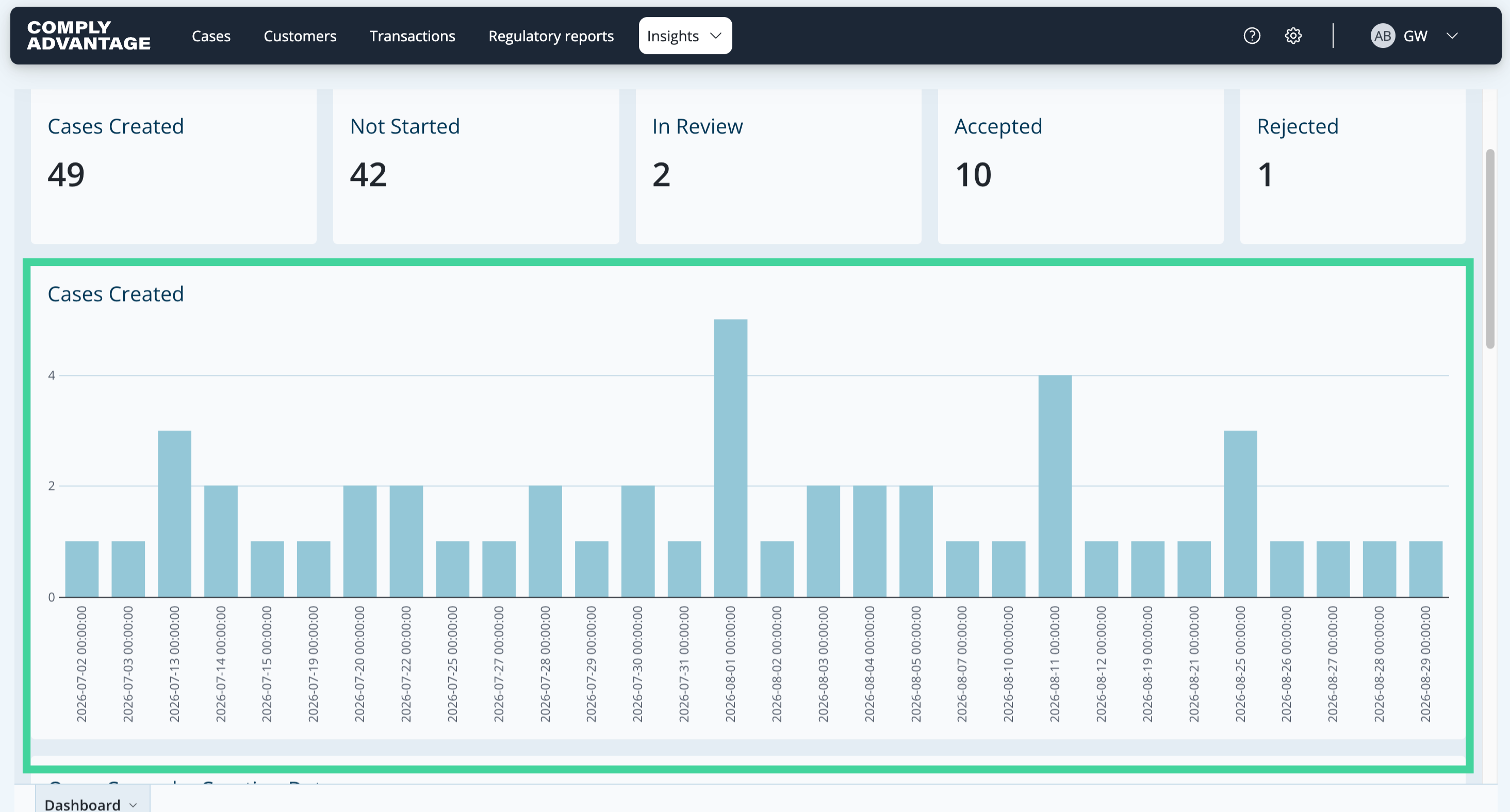The height and width of the screenshot is (812, 1510).
Task: Open Regulatory reports
Action: pos(550,36)
